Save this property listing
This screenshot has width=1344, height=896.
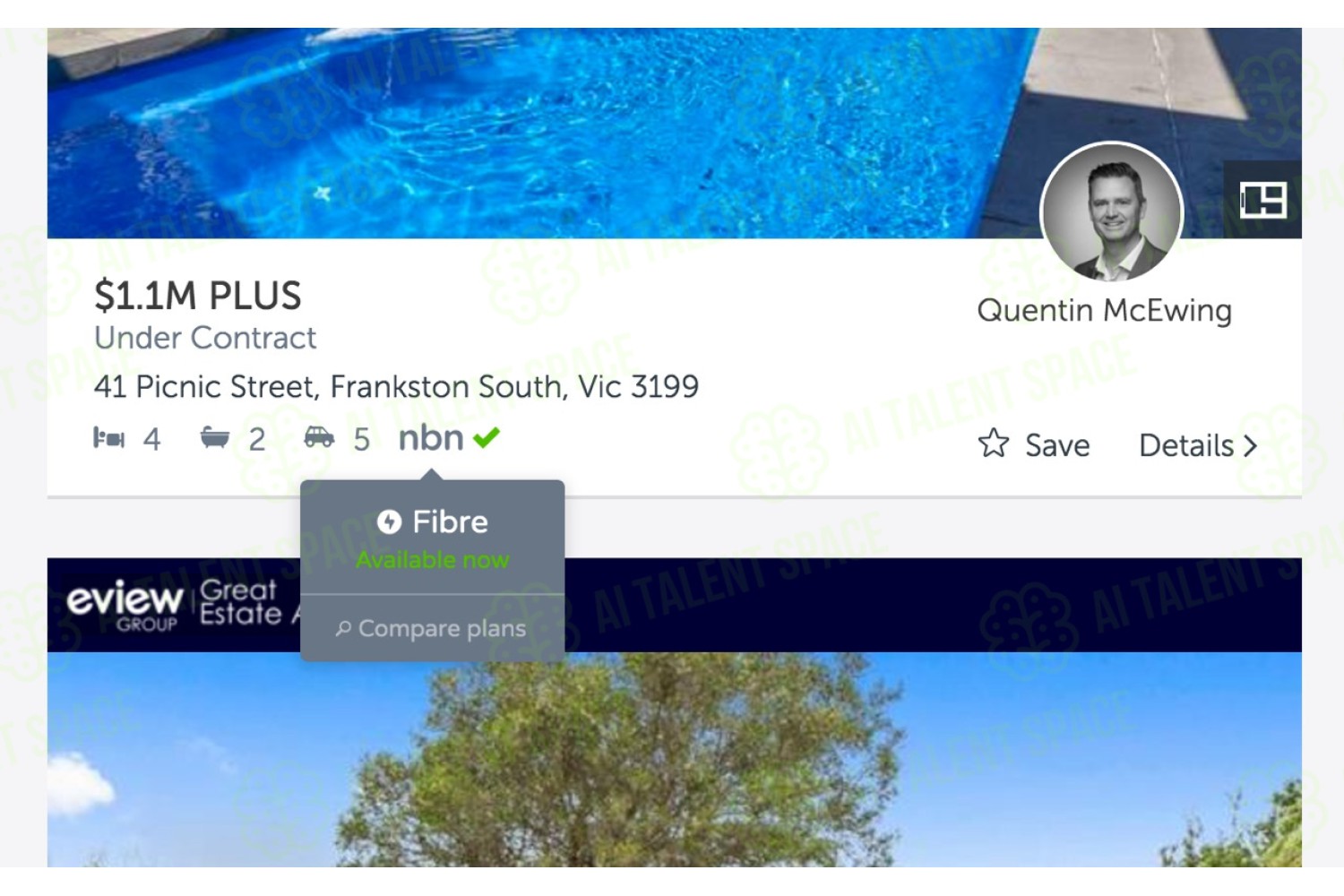click(x=1034, y=444)
